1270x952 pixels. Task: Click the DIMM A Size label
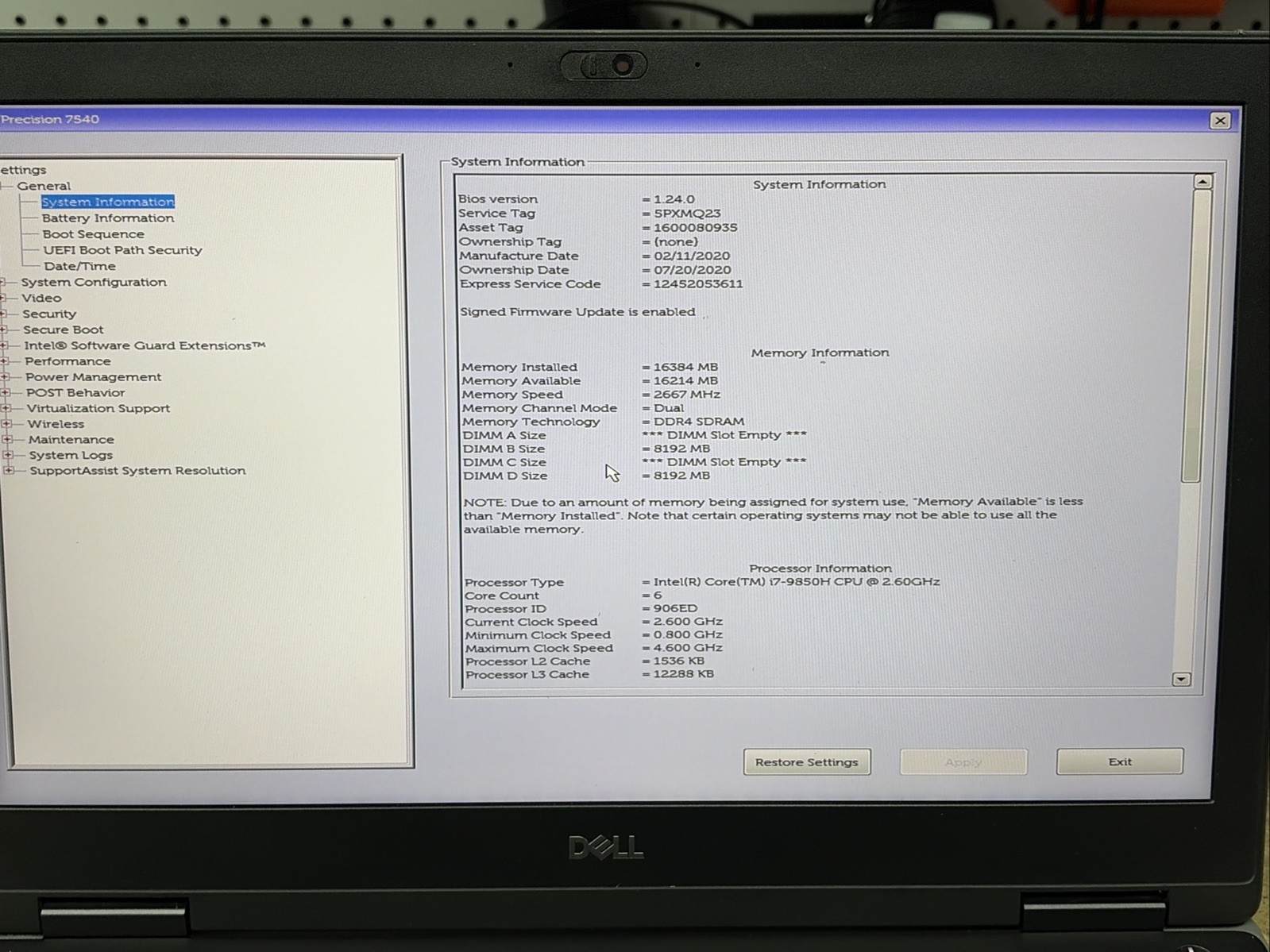point(504,435)
